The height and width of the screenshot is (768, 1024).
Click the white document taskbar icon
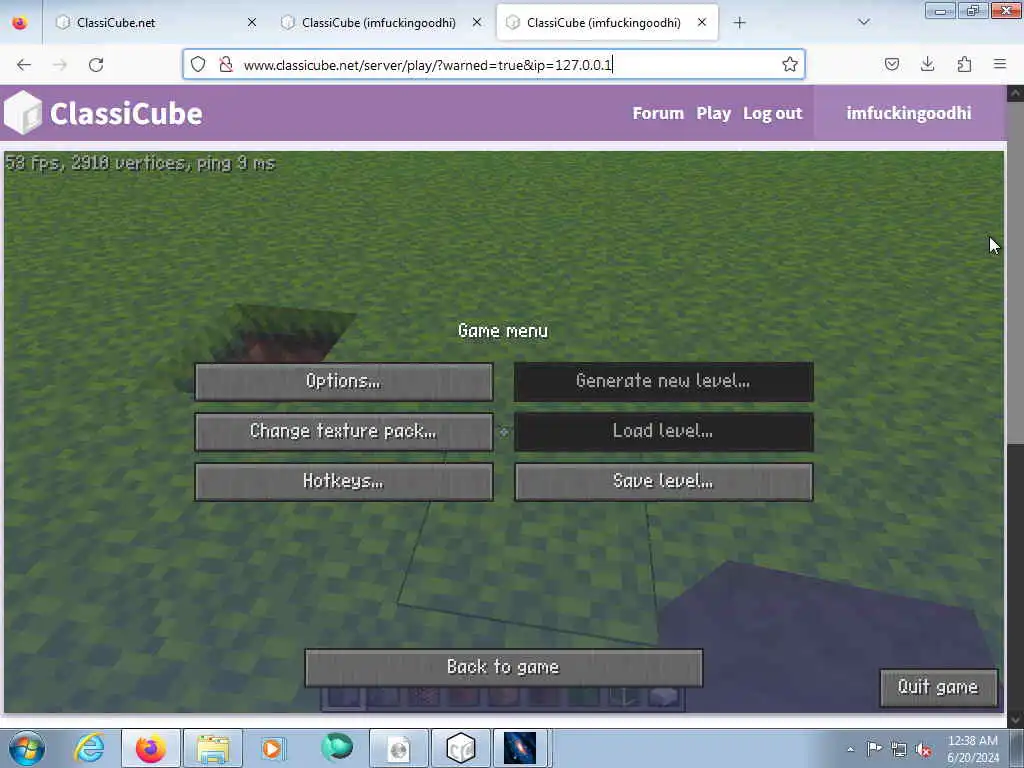(398, 748)
